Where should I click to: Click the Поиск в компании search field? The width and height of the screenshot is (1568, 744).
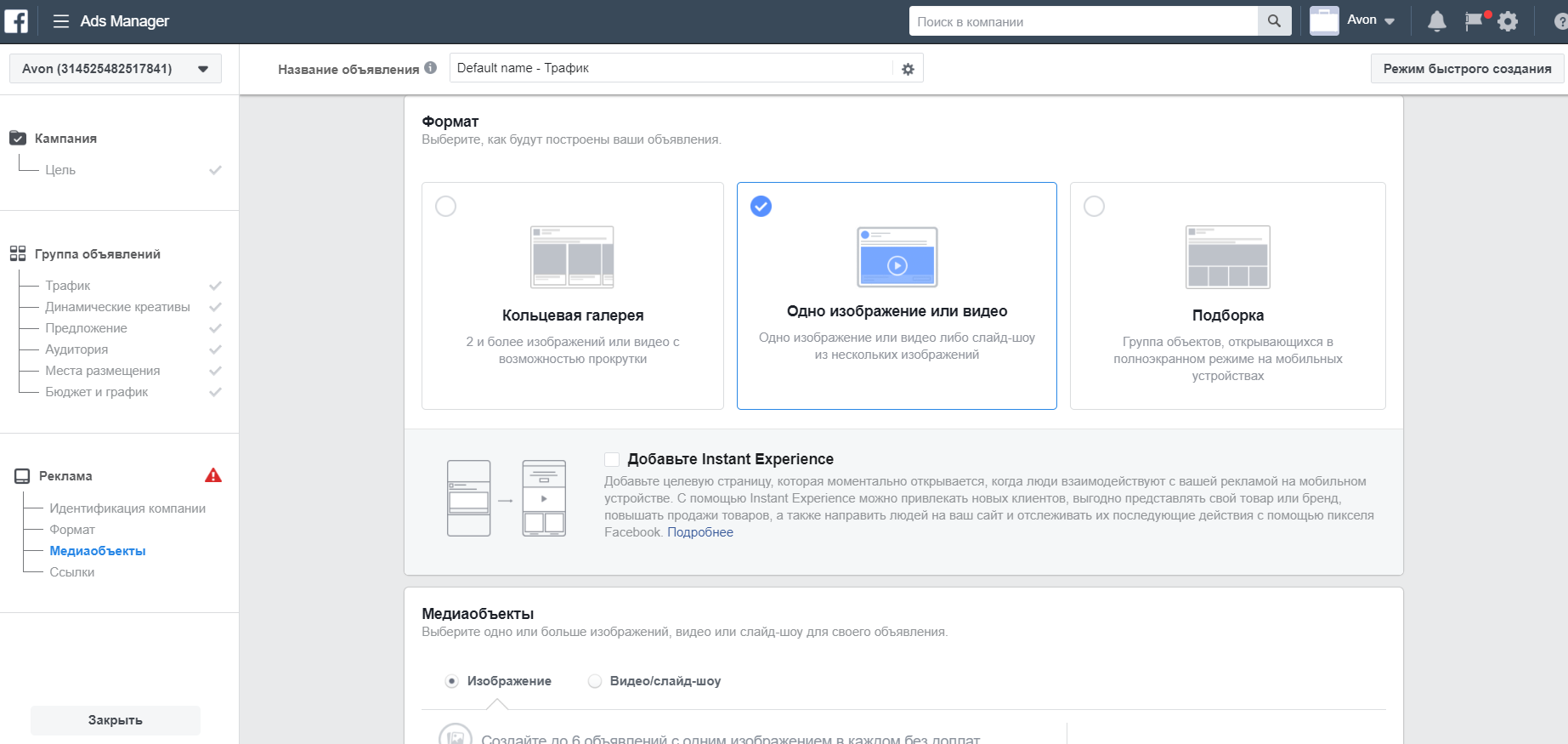click(x=1084, y=21)
